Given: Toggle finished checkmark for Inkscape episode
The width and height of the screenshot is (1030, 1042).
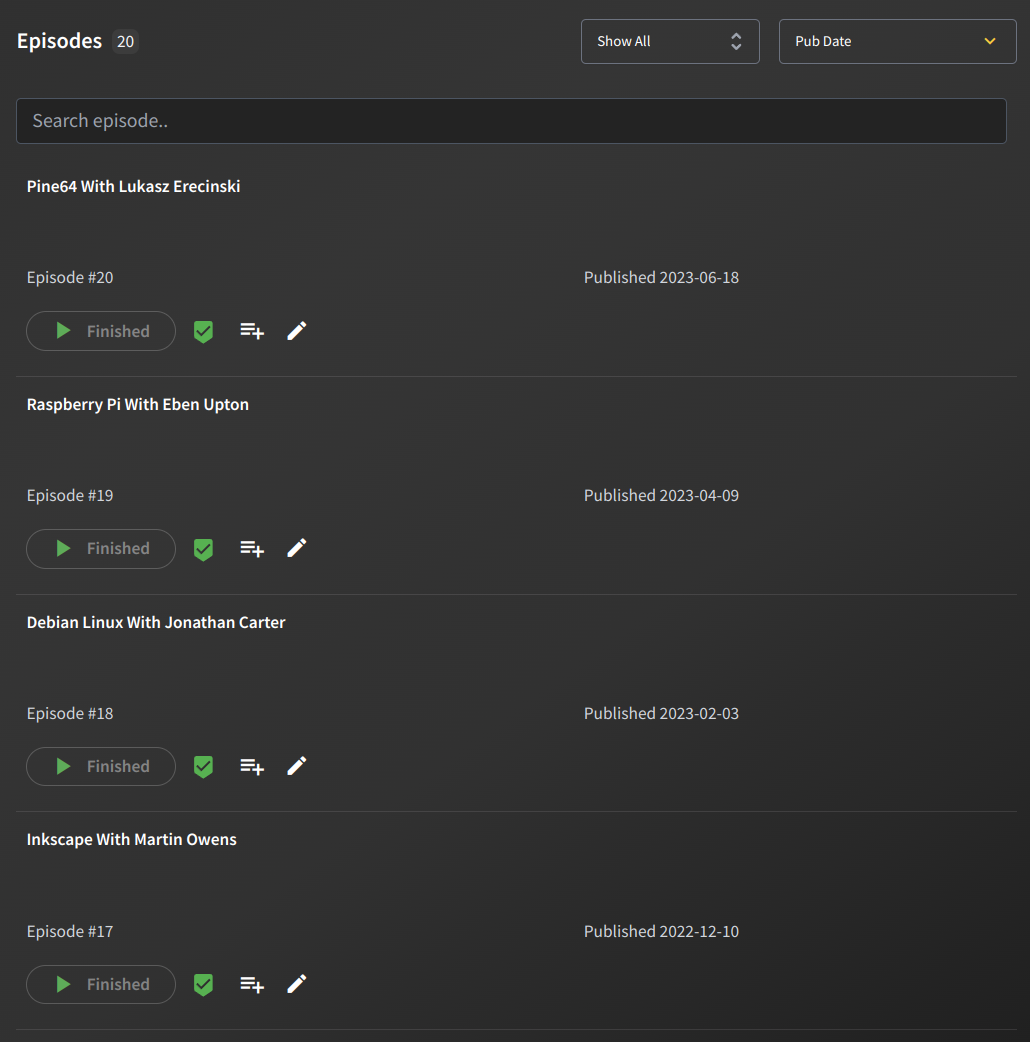Looking at the screenshot, I should click(x=203, y=985).
